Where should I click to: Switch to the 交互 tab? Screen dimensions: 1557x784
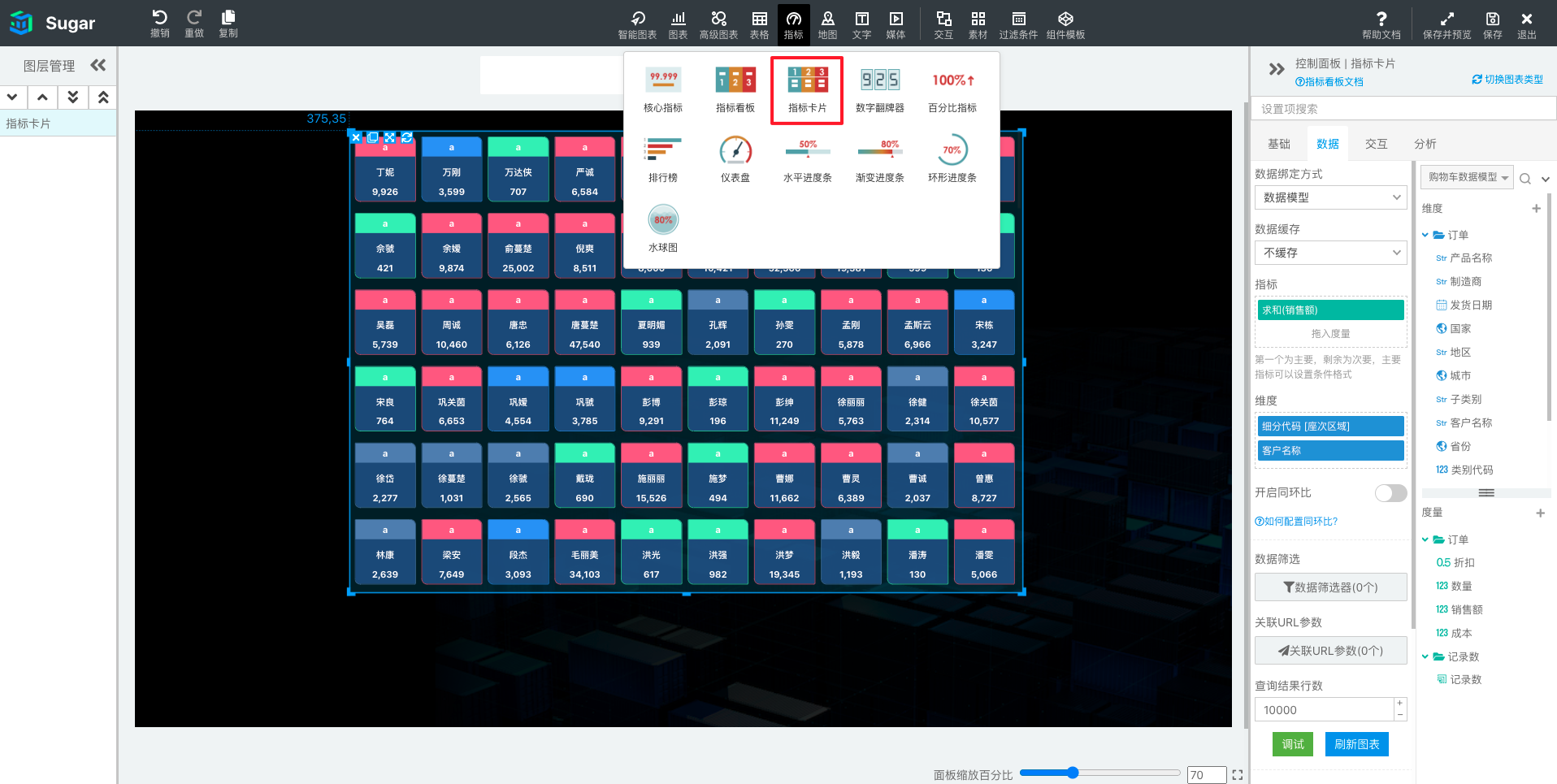[1376, 144]
